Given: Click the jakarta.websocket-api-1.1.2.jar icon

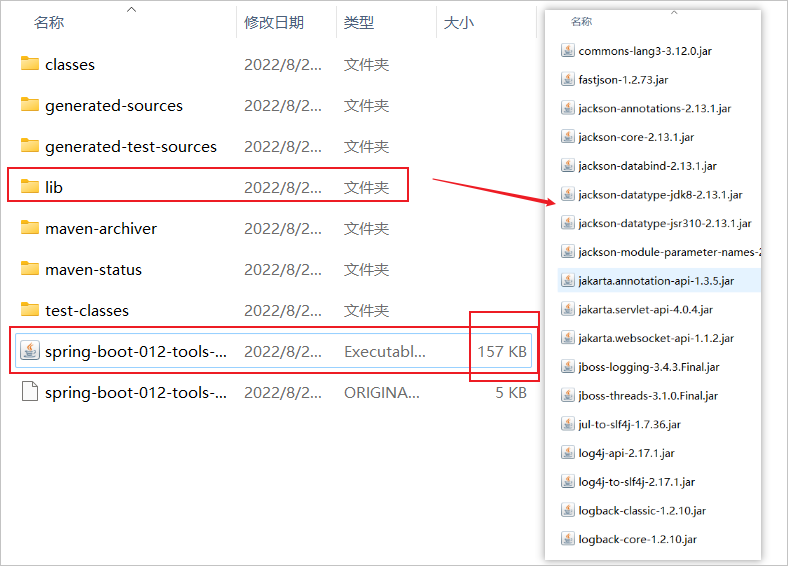Looking at the screenshot, I should (x=567, y=337).
